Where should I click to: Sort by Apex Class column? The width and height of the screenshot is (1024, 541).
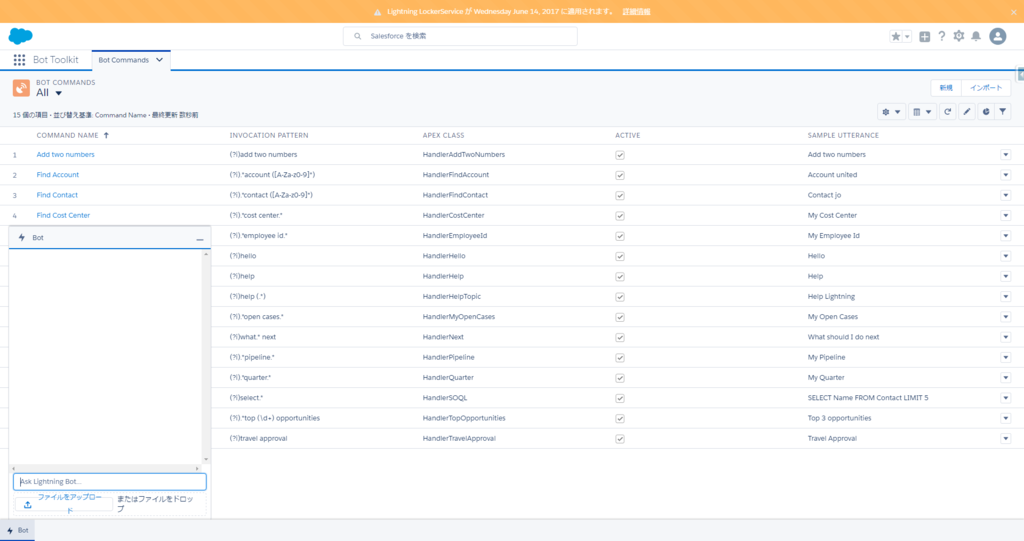click(443, 135)
